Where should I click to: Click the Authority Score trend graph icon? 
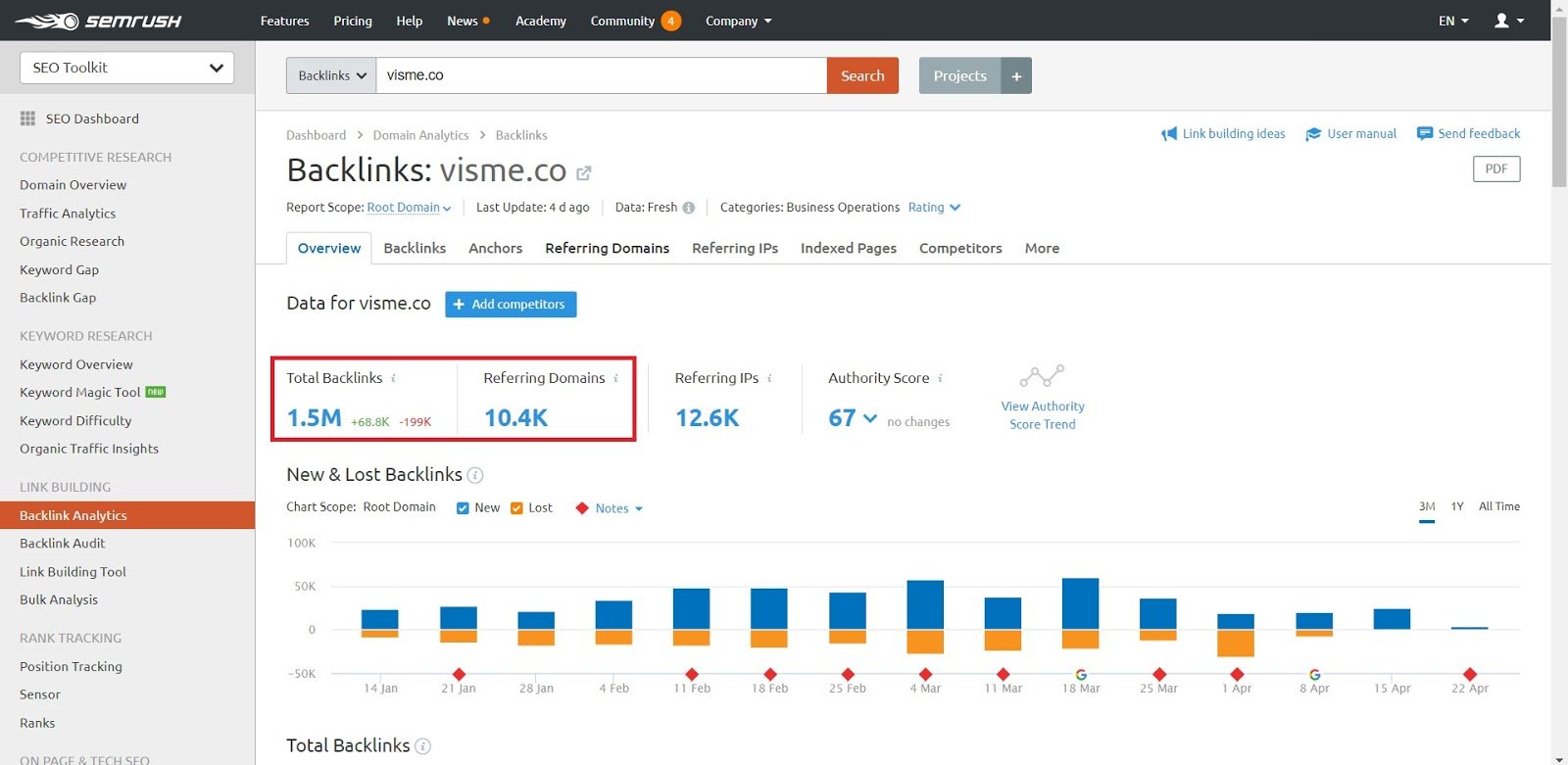(x=1042, y=376)
